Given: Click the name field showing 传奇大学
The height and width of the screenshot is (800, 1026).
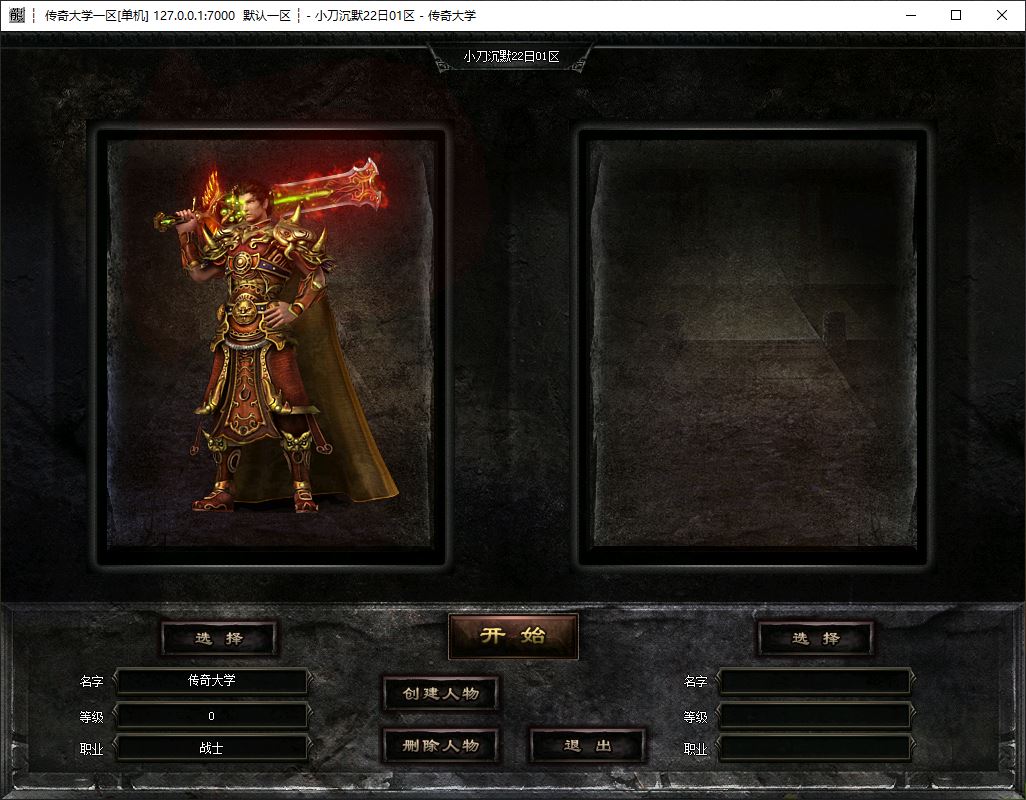Looking at the screenshot, I should click(211, 680).
